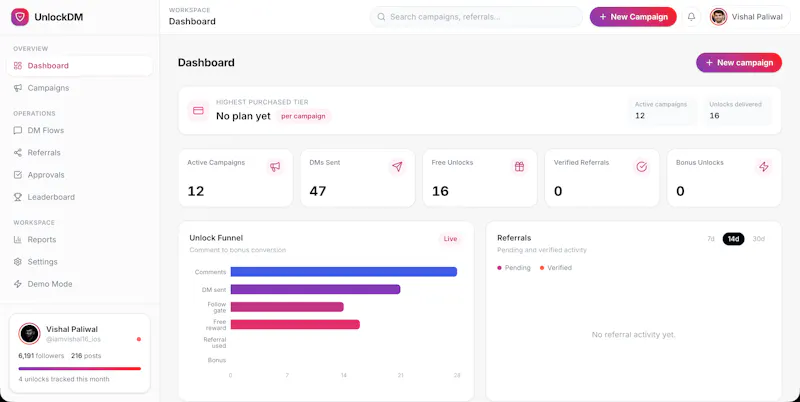
Task: Click the DM Flows chat bubble icon
Action: (18, 131)
